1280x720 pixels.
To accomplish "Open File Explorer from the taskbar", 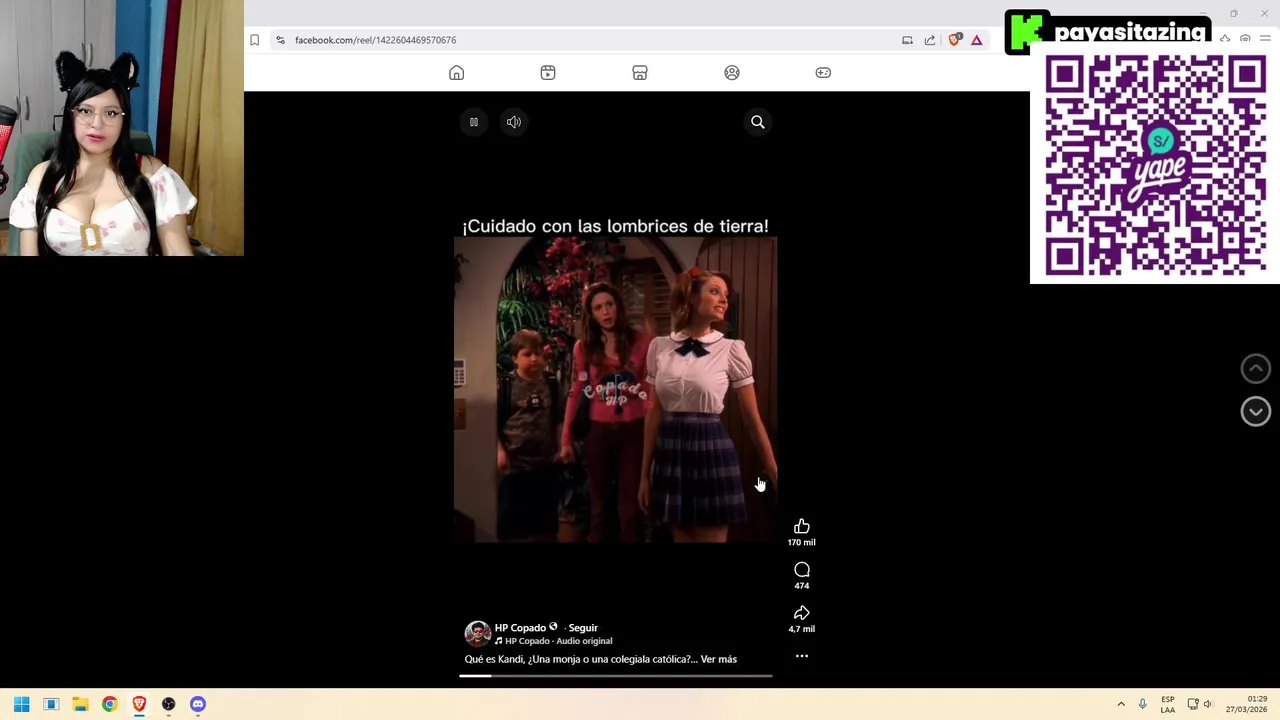I will click(80, 704).
